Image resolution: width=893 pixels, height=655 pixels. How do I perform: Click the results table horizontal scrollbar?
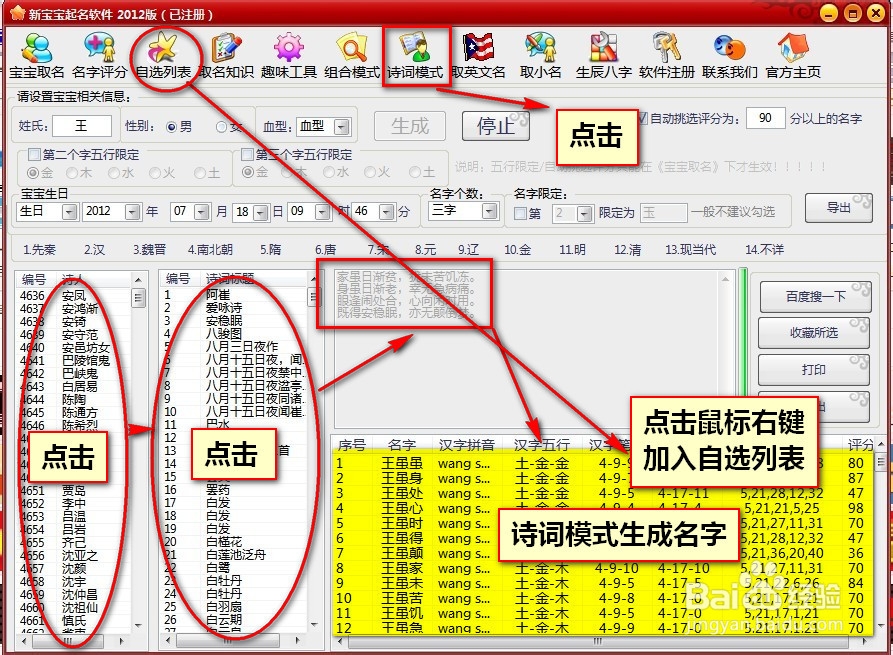click(600, 641)
